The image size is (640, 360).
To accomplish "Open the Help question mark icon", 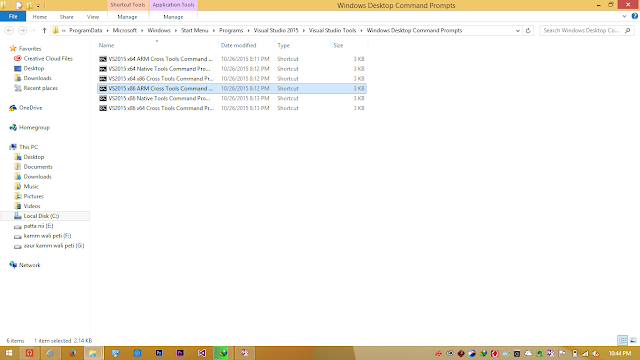I will point(635,16).
